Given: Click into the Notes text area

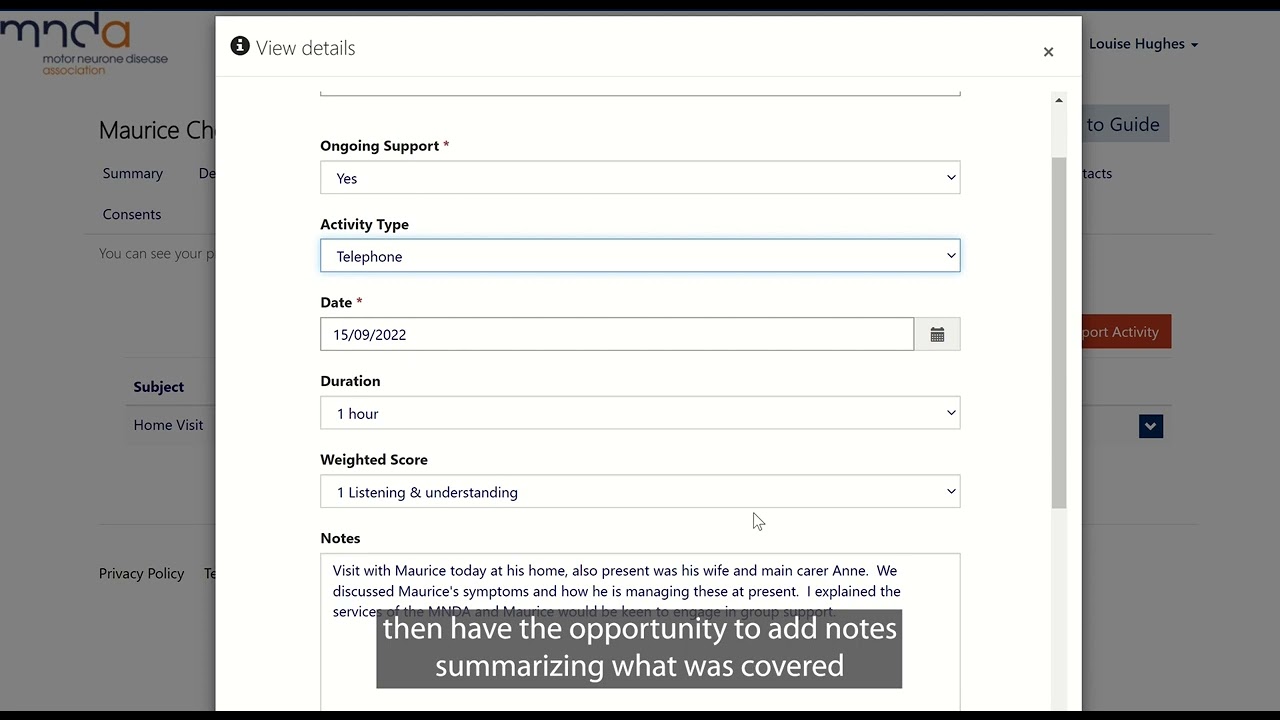Looking at the screenshot, I should [x=640, y=632].
